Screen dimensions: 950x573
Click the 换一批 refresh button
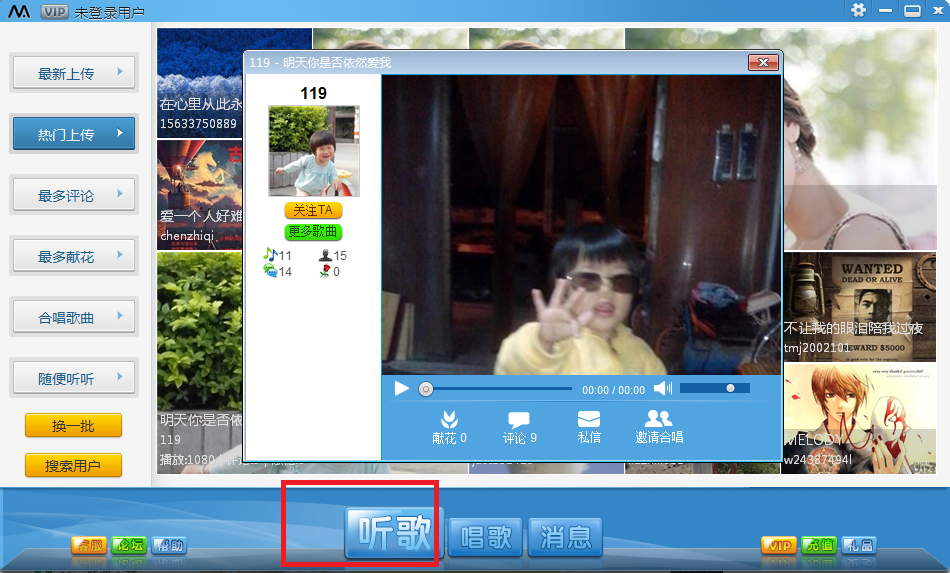[x=73, y=426]
